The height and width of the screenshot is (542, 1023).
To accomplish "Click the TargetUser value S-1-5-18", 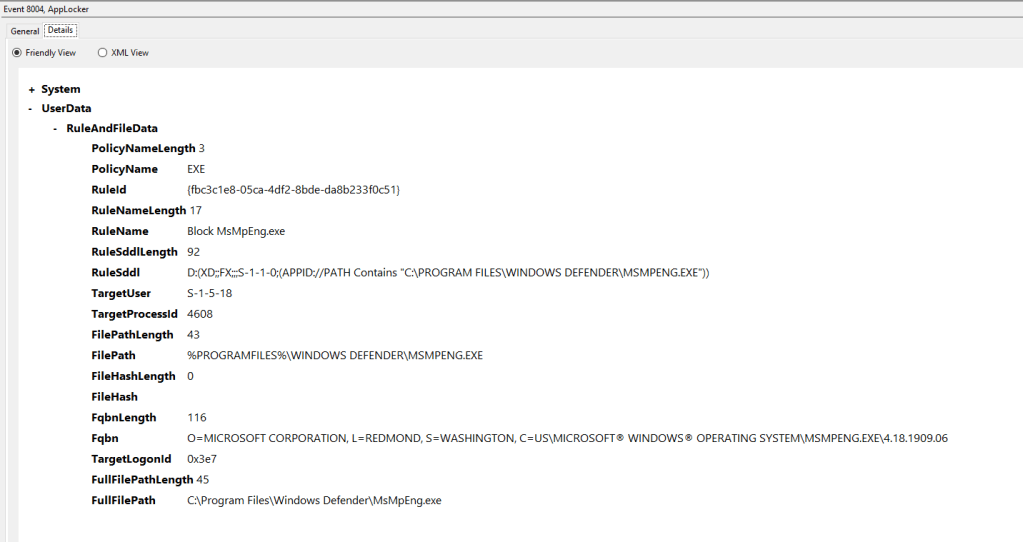I will (211, 293).
